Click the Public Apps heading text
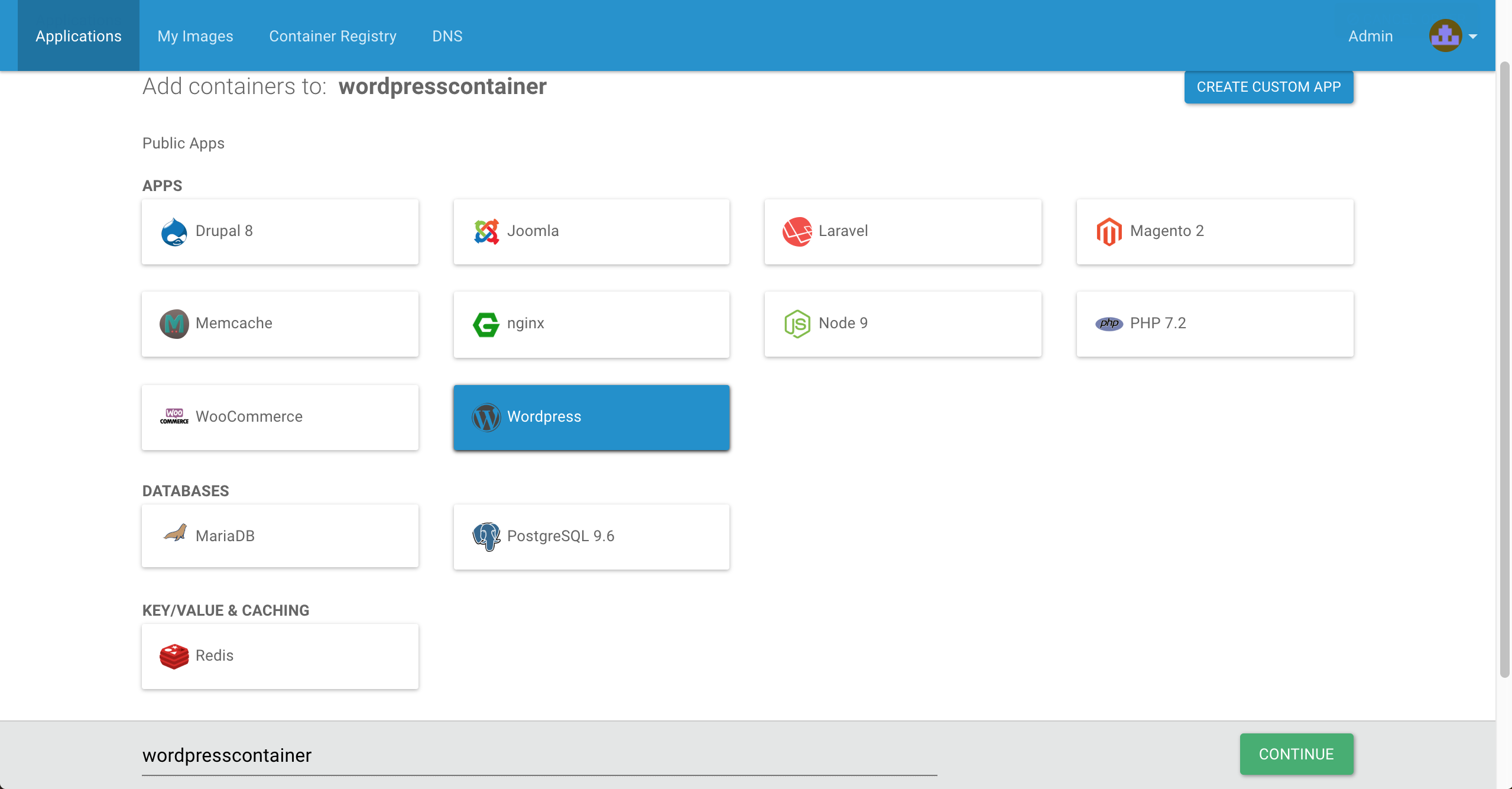 click(x=183, y=143)
